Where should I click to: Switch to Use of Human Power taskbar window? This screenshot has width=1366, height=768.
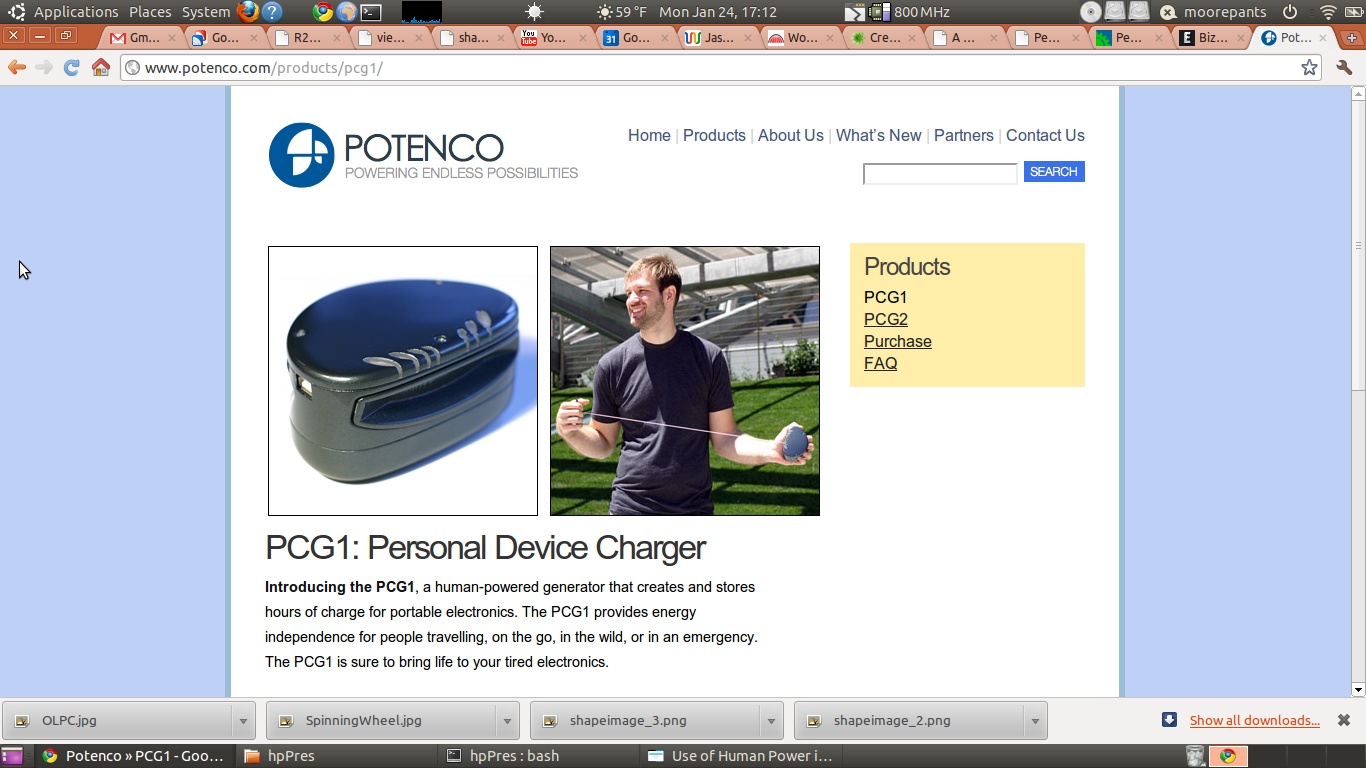739,756
